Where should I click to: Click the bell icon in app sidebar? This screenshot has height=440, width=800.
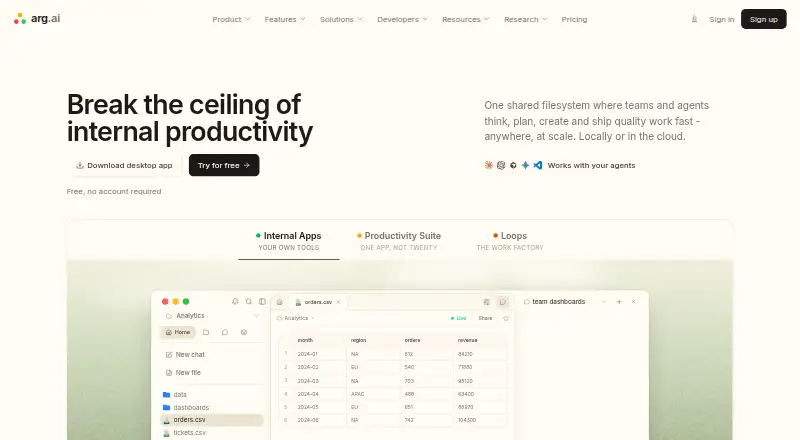click(235, 302)
